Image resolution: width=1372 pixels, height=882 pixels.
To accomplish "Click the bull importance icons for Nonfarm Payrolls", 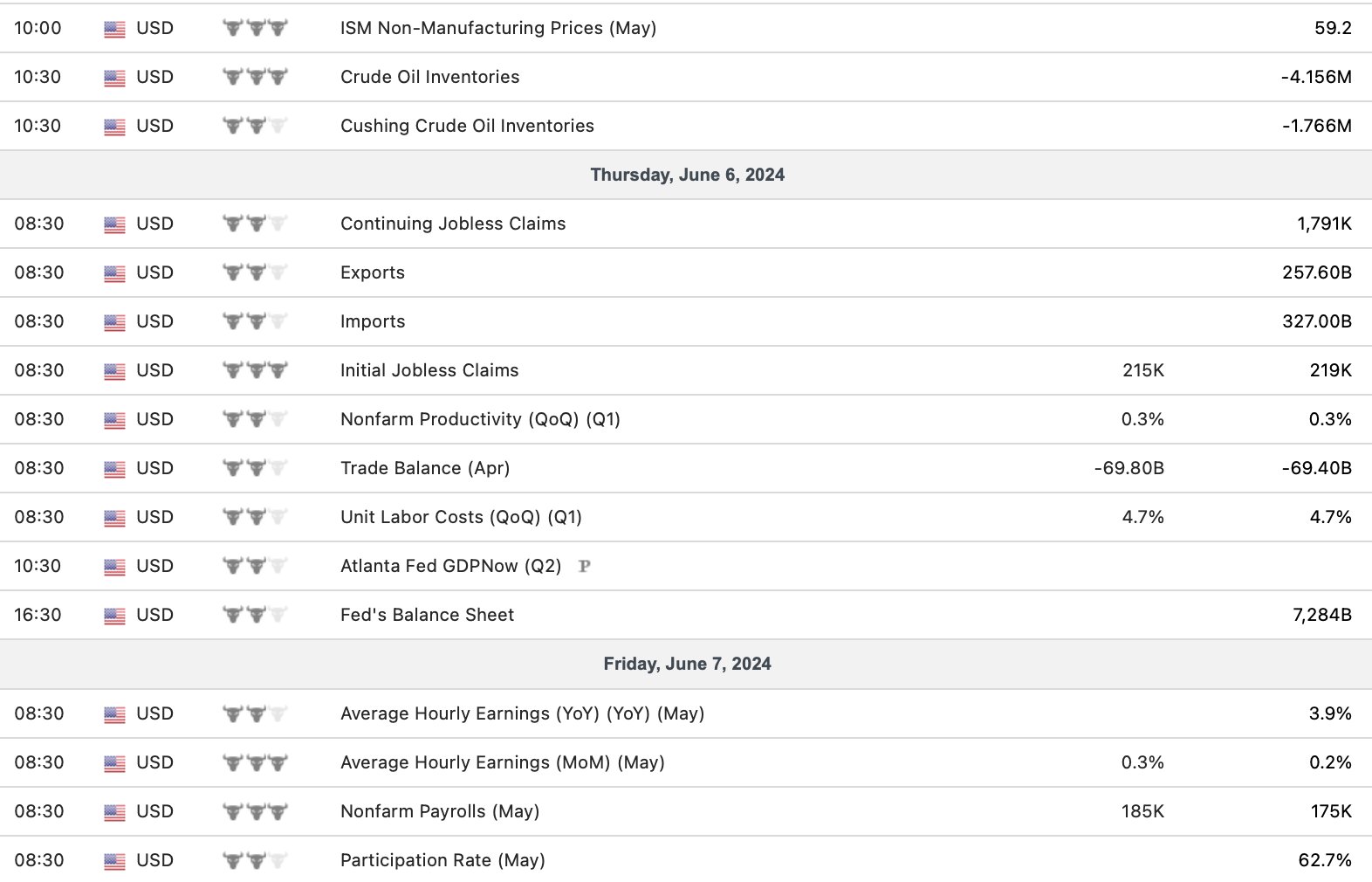I will pos(255,811).
